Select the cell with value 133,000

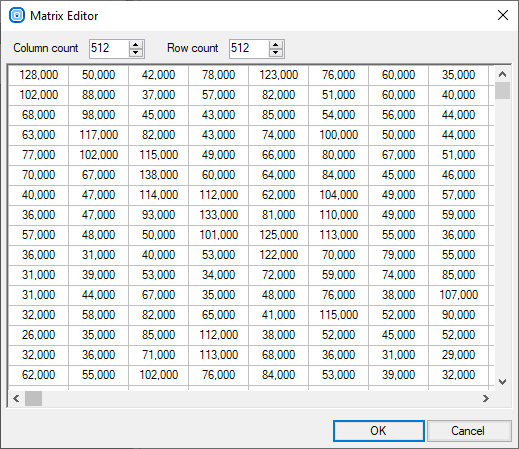219,215
